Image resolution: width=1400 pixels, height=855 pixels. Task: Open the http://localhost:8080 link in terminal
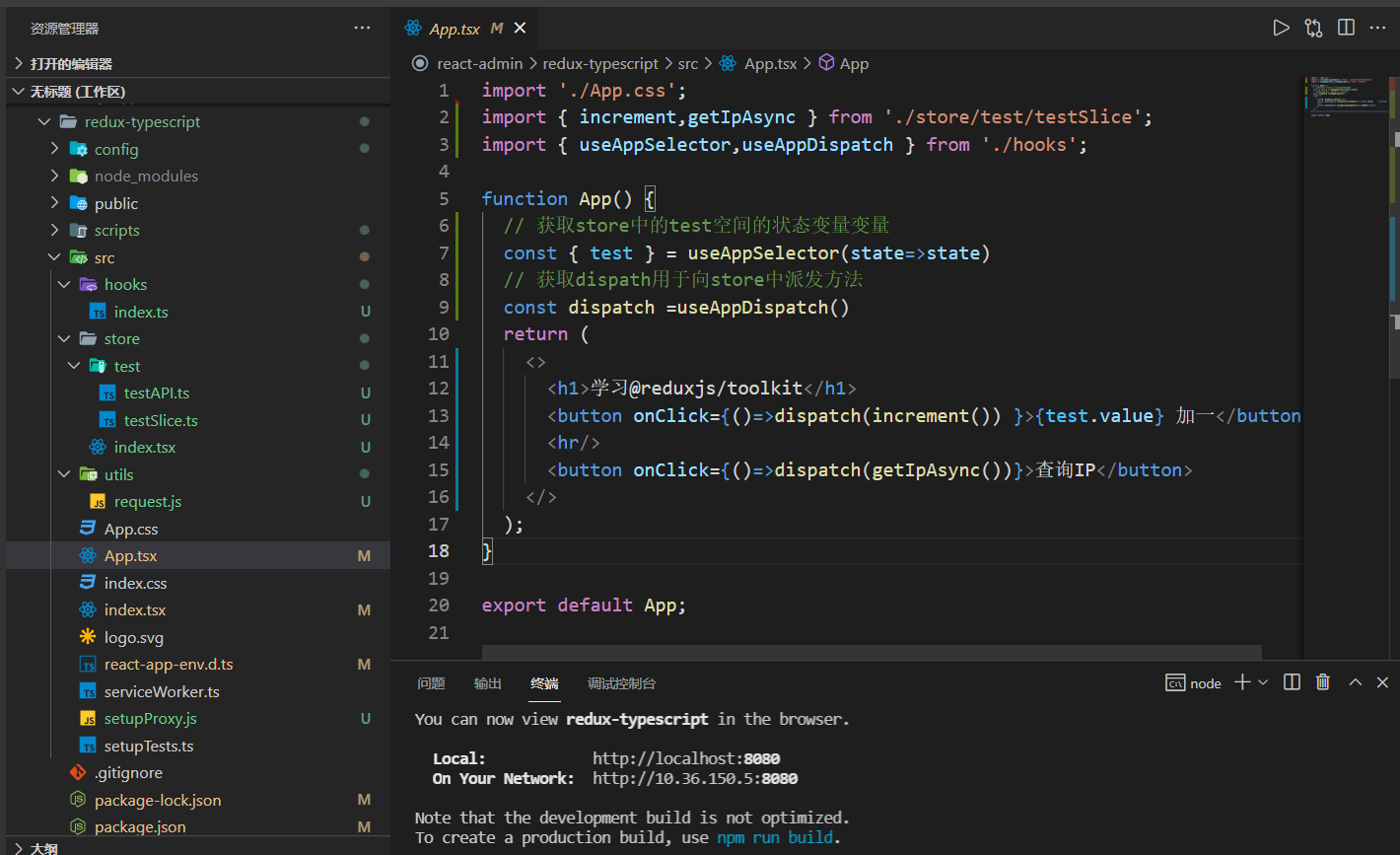click(686, 758)
